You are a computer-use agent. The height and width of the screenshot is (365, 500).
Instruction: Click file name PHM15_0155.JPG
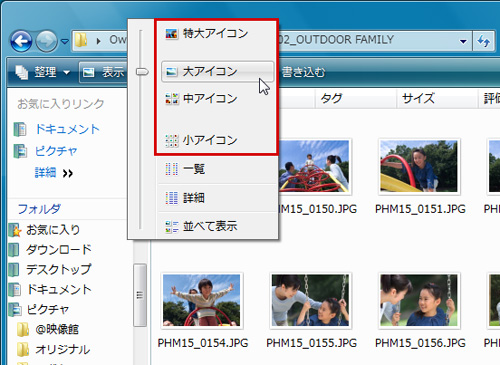coord(311,343)
